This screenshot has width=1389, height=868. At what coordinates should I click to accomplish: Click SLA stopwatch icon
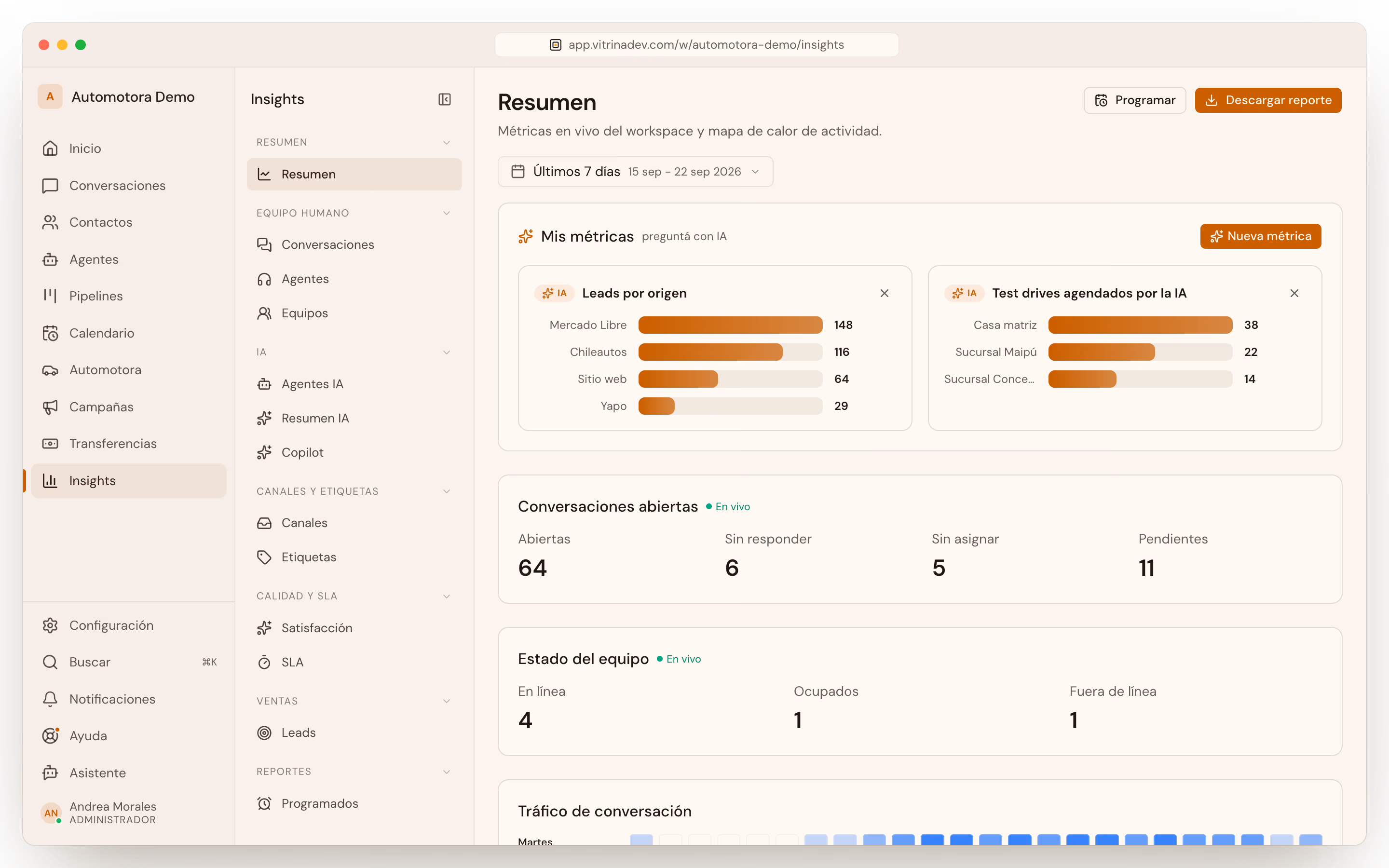(x=264, y=663)
